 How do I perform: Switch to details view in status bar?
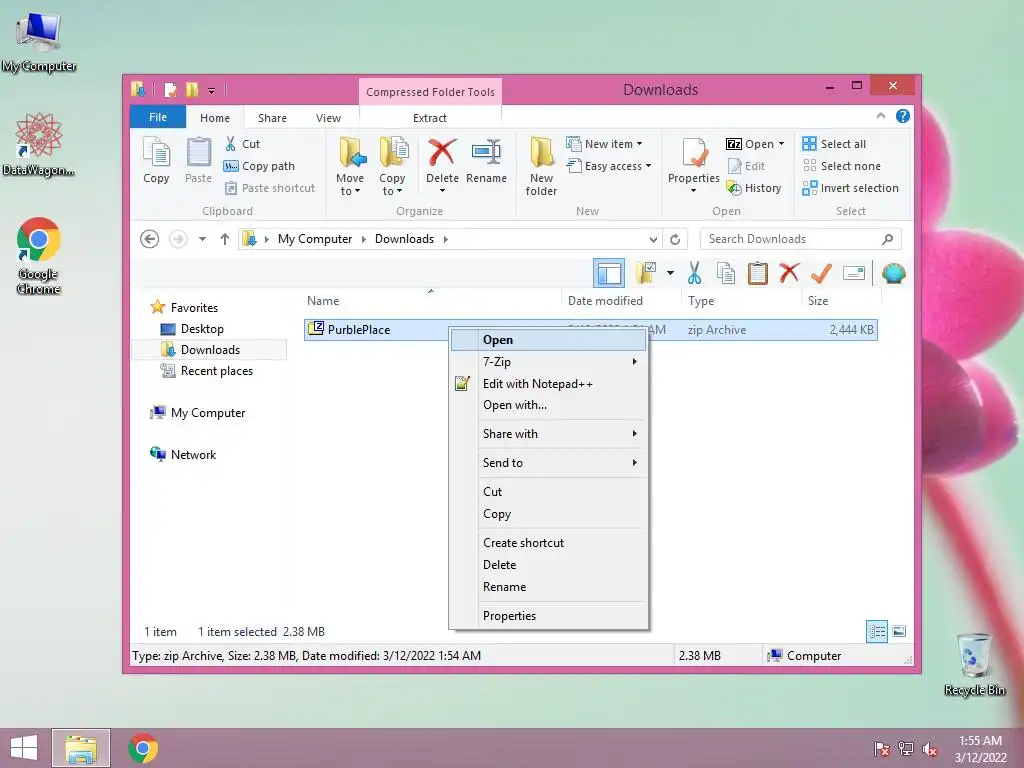pyautogui.click(x=876, y=632)
